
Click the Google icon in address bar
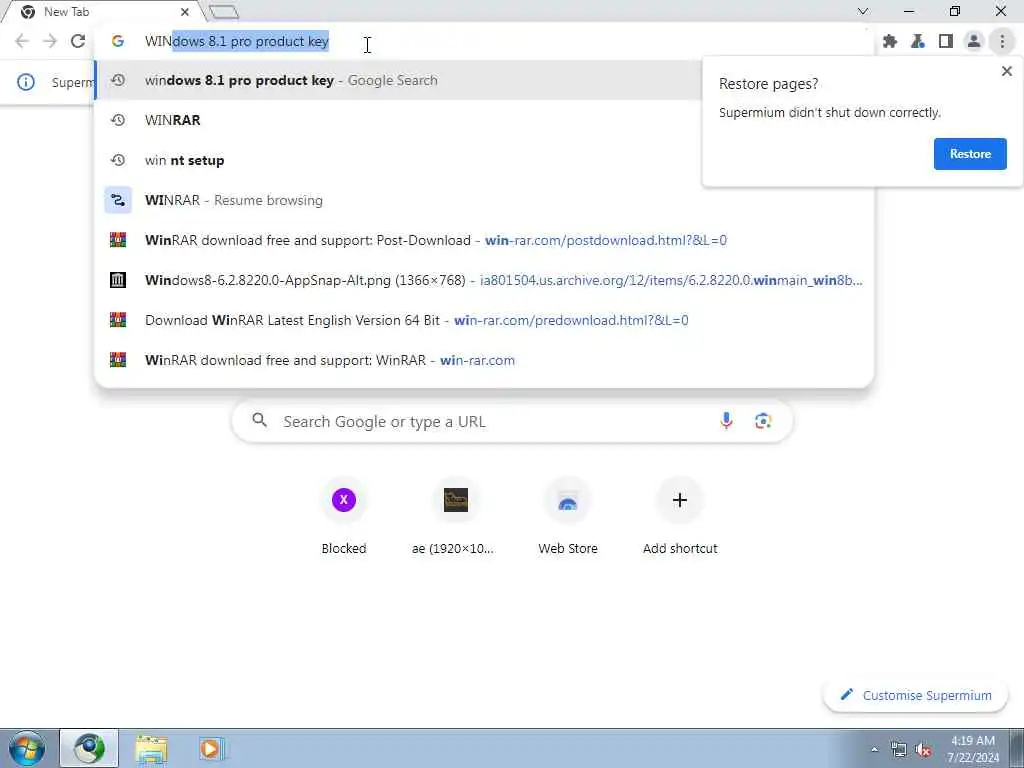click(118, 41)
